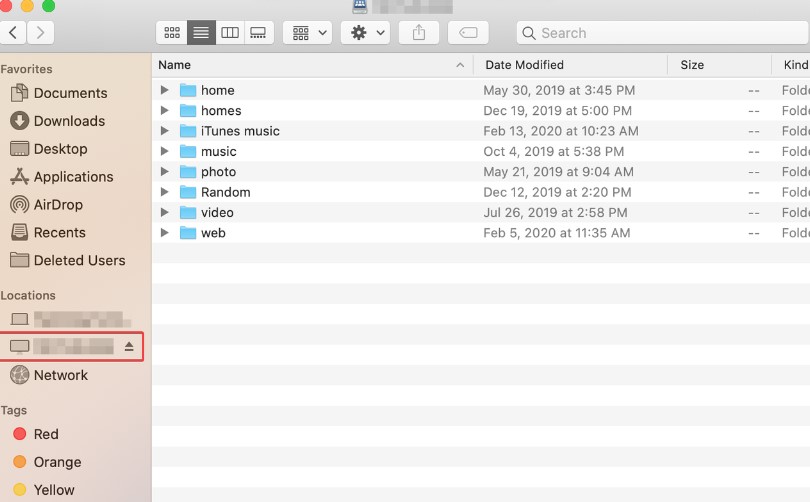Viewport: 810px width, 502px height.
Task: Select the Red tag
Action: click(46, 434)
